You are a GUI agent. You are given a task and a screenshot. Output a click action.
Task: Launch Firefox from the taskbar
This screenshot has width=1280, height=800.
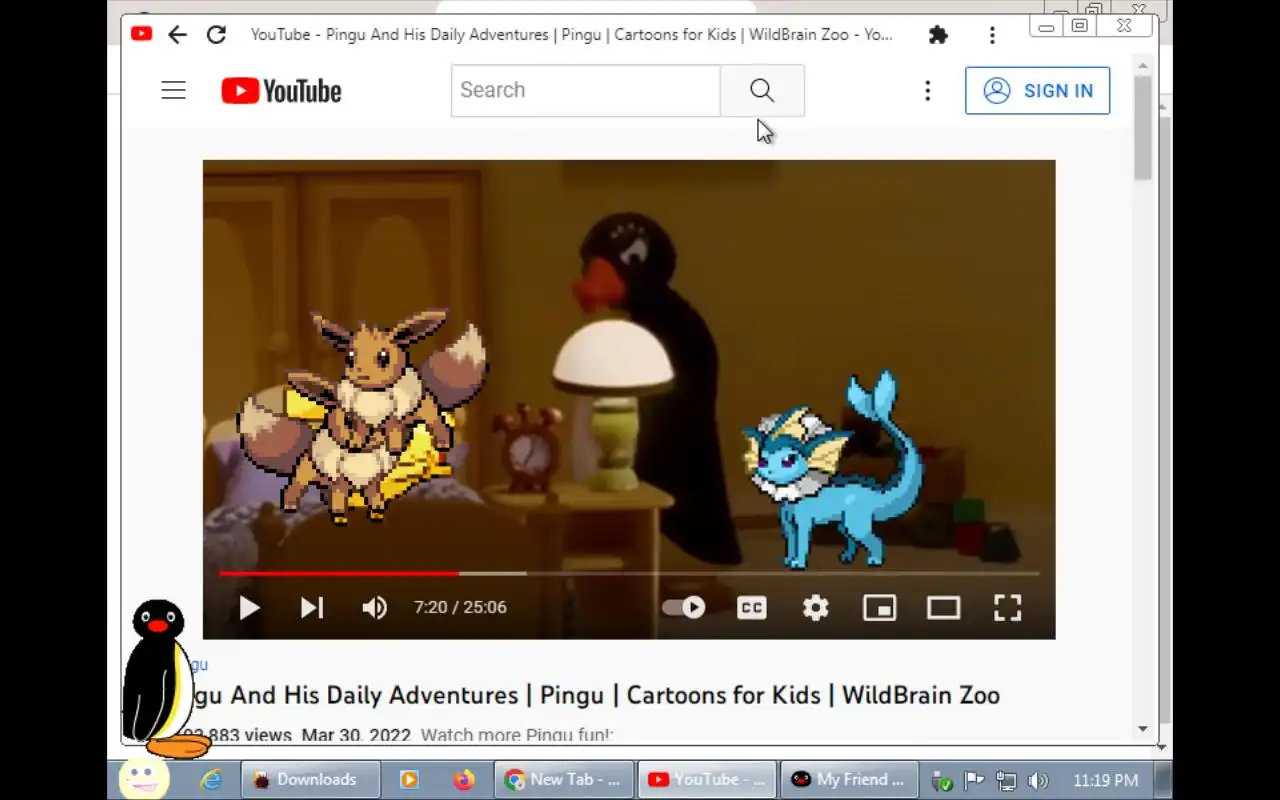[x=463, y=780]
